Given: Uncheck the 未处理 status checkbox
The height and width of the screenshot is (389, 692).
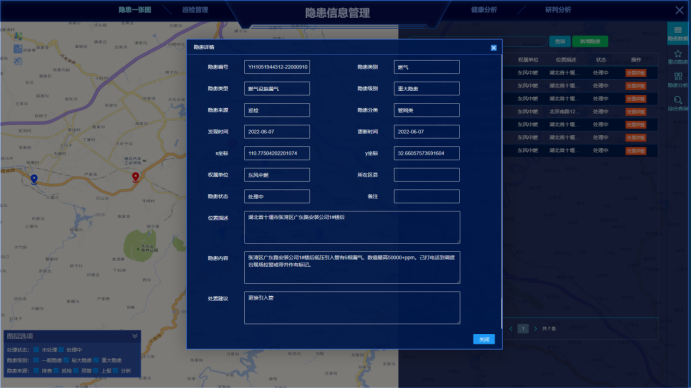Looking at the screenshot, I should (36, 350).
